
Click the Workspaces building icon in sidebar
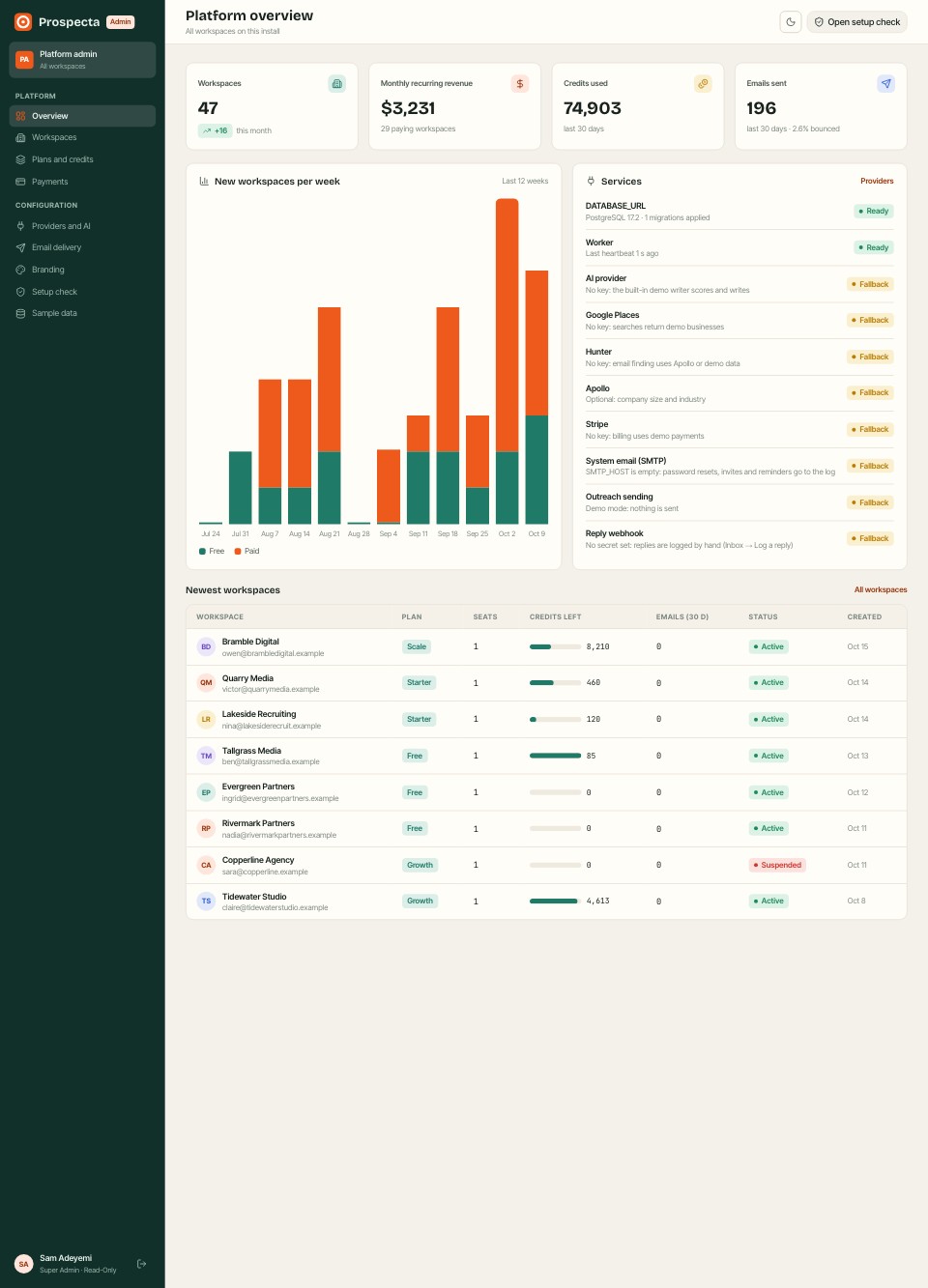tap(20, 137)
